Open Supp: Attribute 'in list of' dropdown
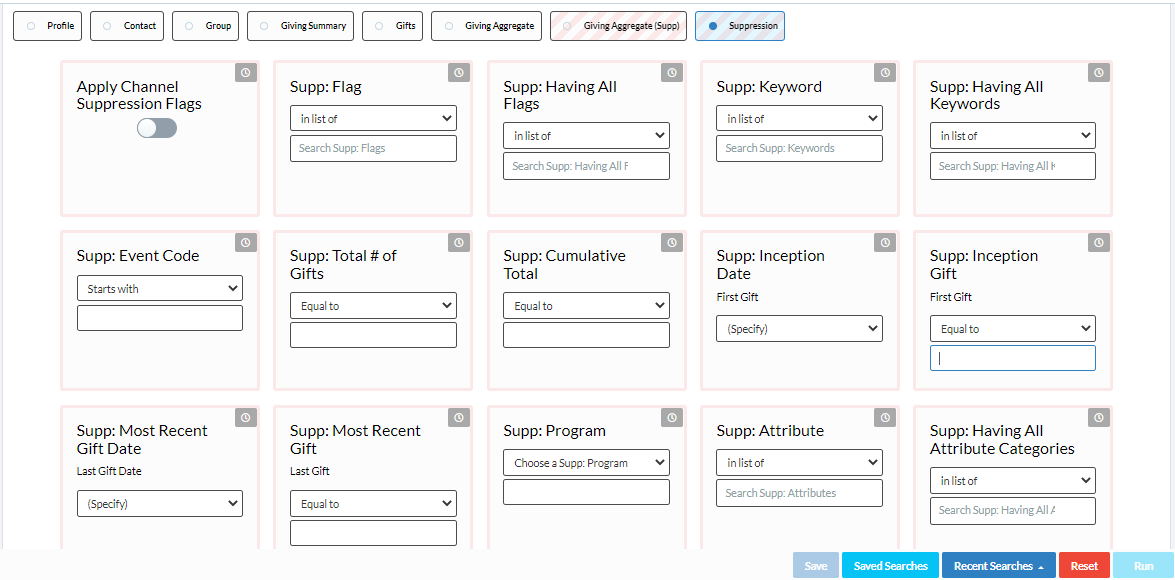1175x580 pixels. 799,462
